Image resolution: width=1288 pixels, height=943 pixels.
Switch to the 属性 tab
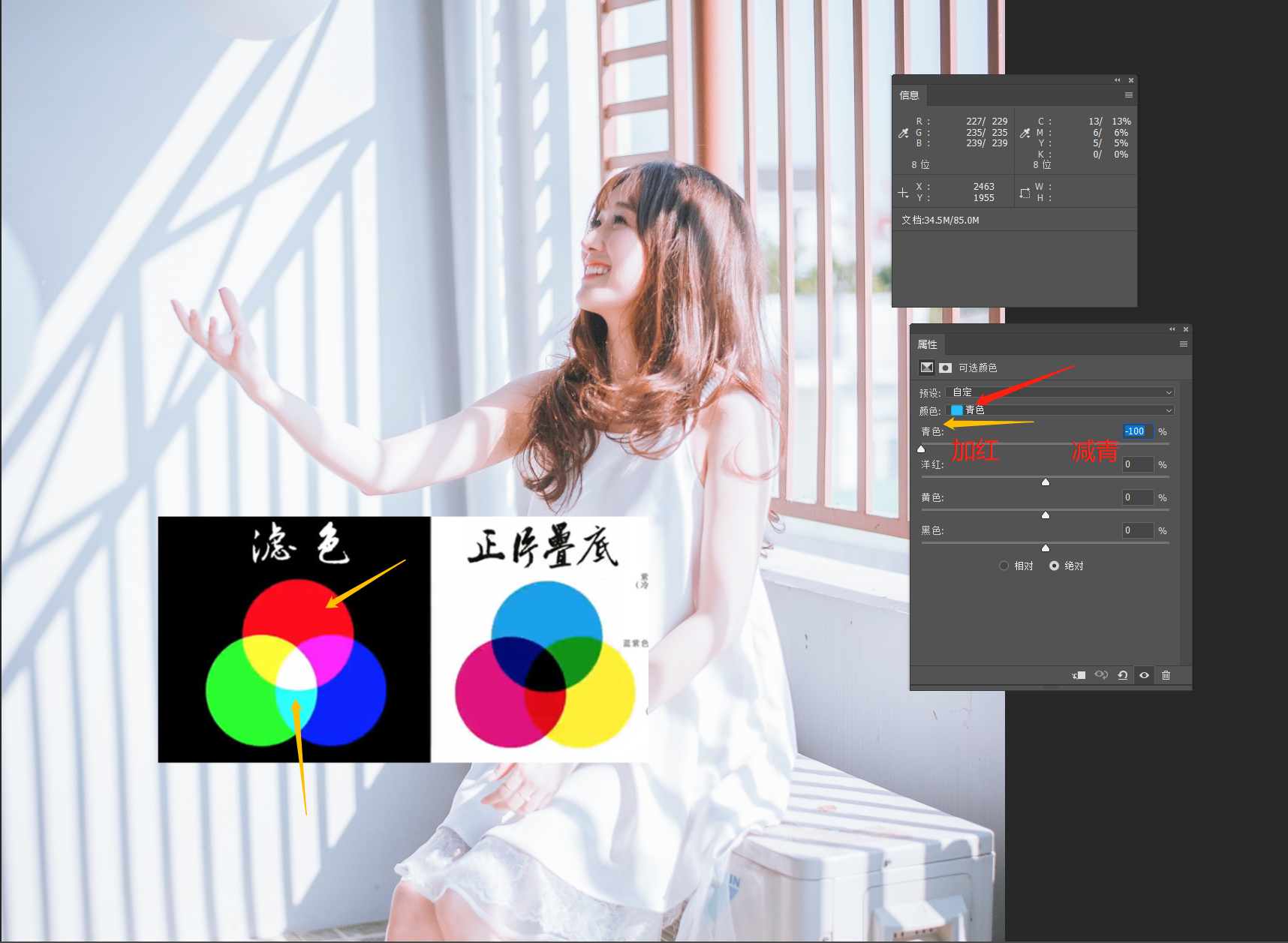(928, 344)
